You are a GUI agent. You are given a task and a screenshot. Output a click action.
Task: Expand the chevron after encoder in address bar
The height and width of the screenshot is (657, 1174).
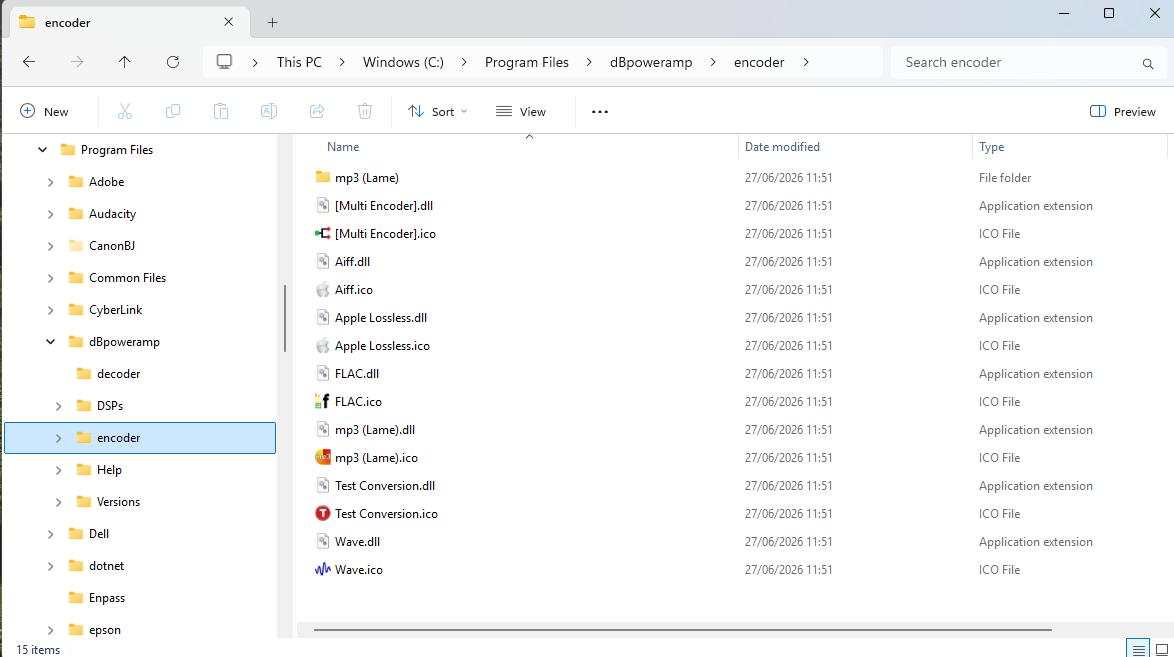806,62
